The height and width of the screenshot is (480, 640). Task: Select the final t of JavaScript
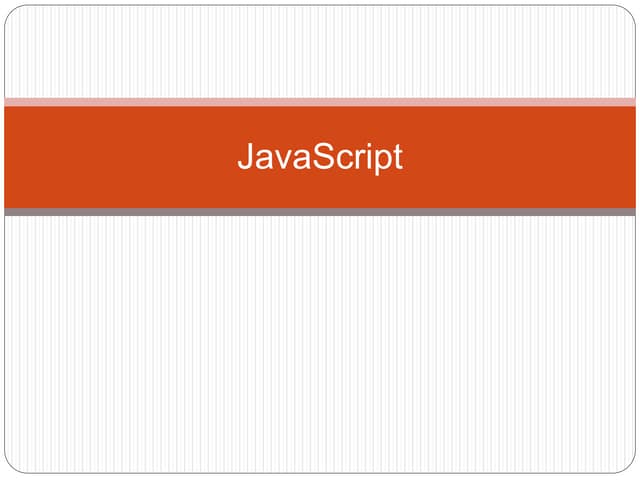[x=397, y=157]
